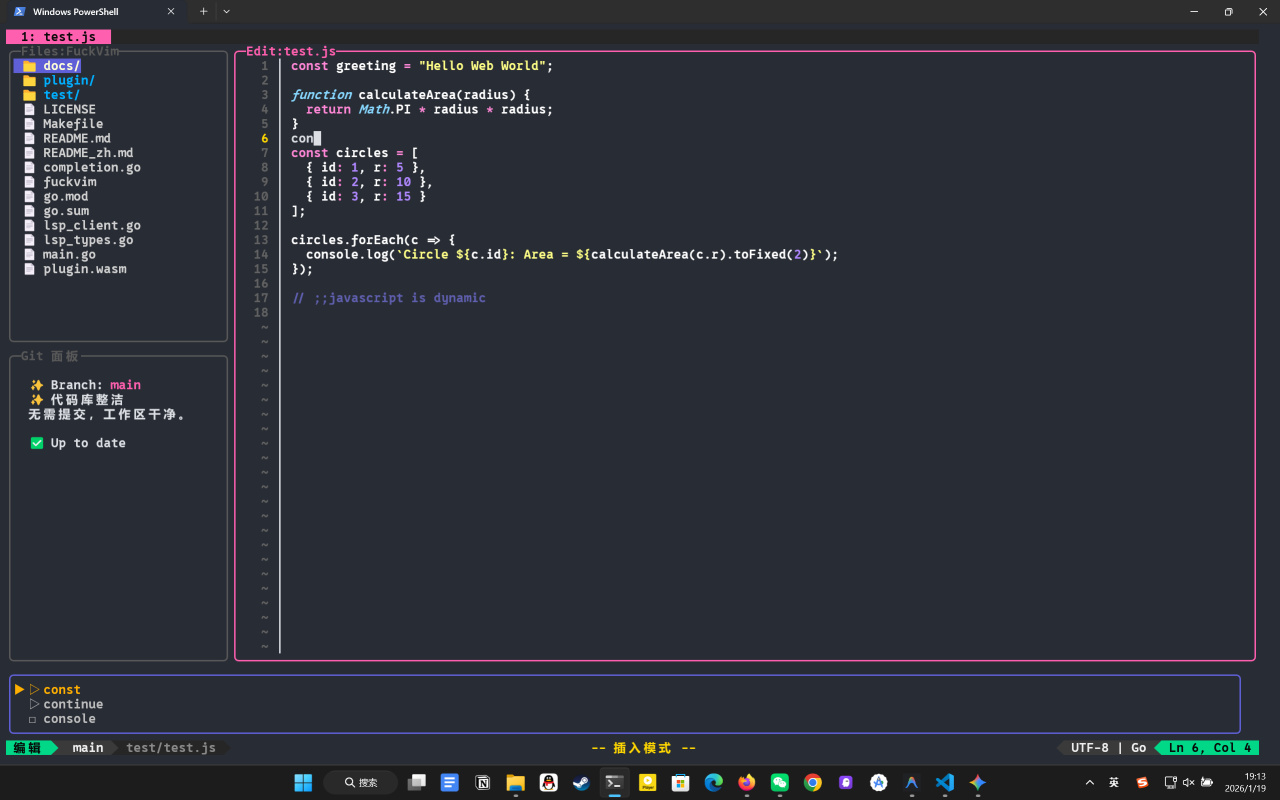The height and width of the screenshot is (800, 1280).
Task: Open Visual Studio Code from the taskbar
Action: pyautogui.click(x=945, y=782)
